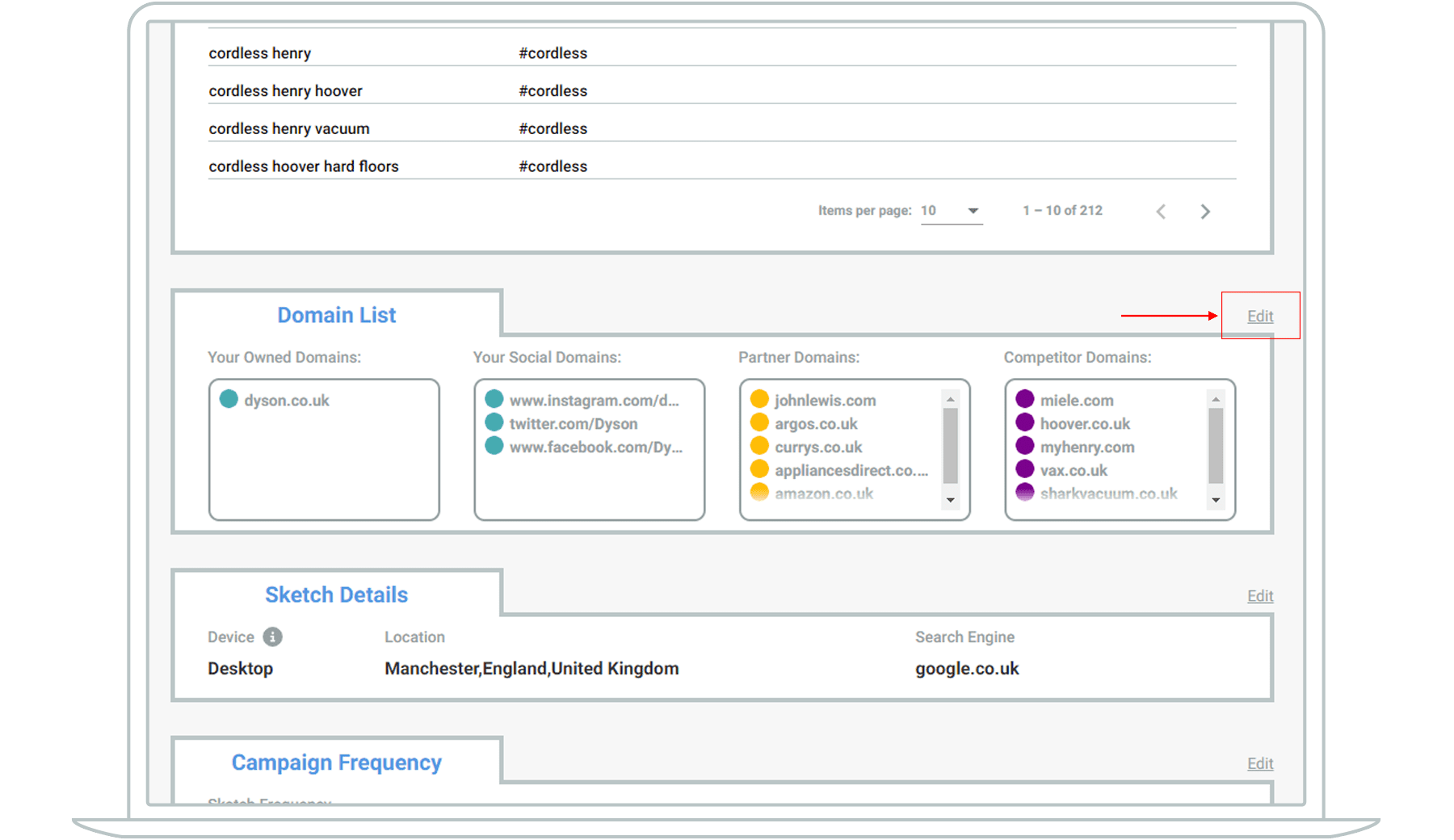This screenshot has height=840, width=1454.
Task: Click yellow dot beside johnlewis.com
Action: [759, 399]
